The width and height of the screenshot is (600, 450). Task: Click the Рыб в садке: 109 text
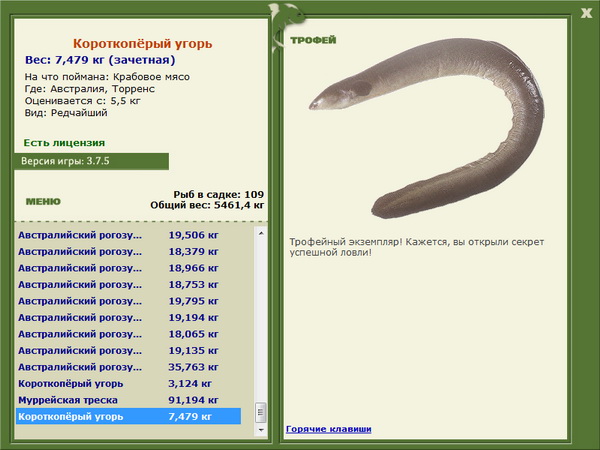(x=218, y=194)
